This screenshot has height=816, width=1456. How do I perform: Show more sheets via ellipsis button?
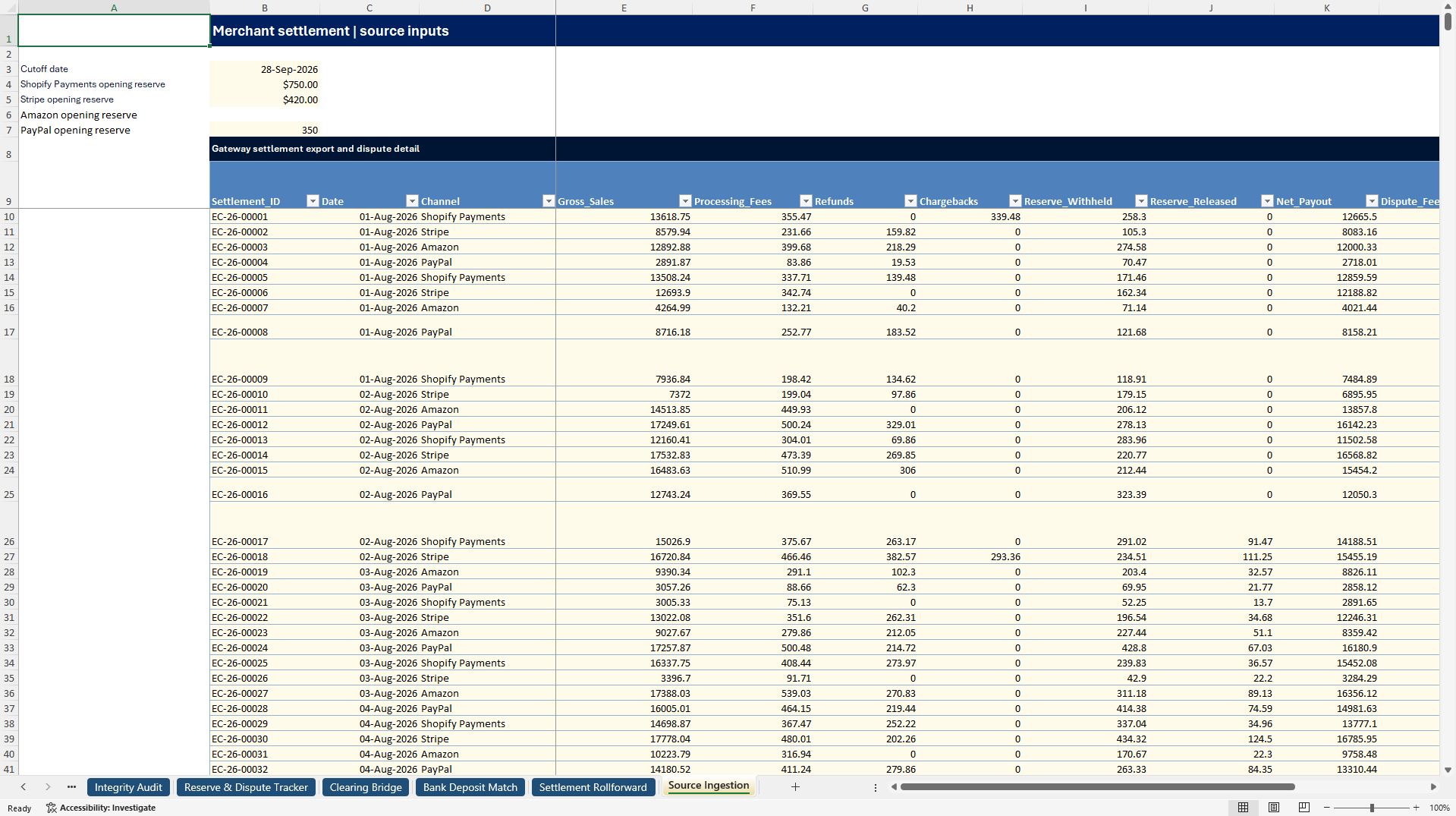(x=71, y=787)
